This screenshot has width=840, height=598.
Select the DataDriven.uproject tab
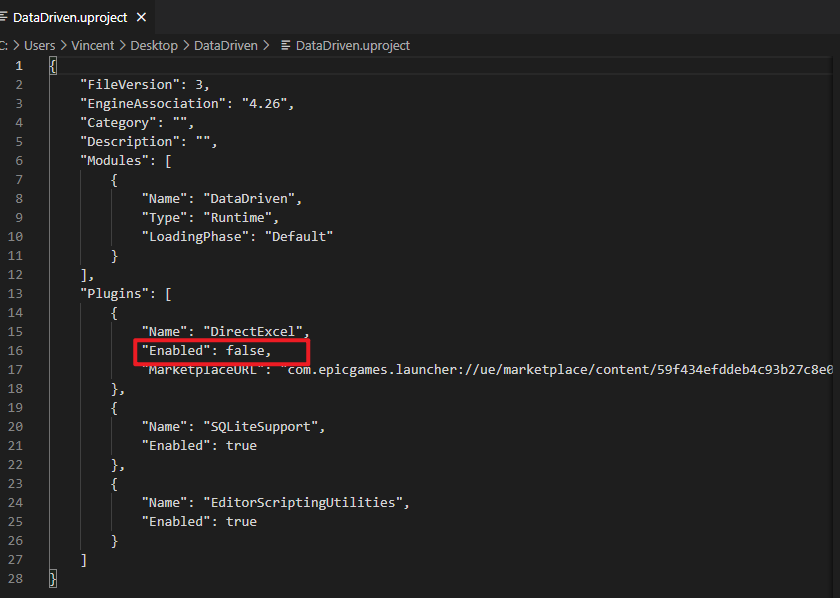[x=70, y=18]
